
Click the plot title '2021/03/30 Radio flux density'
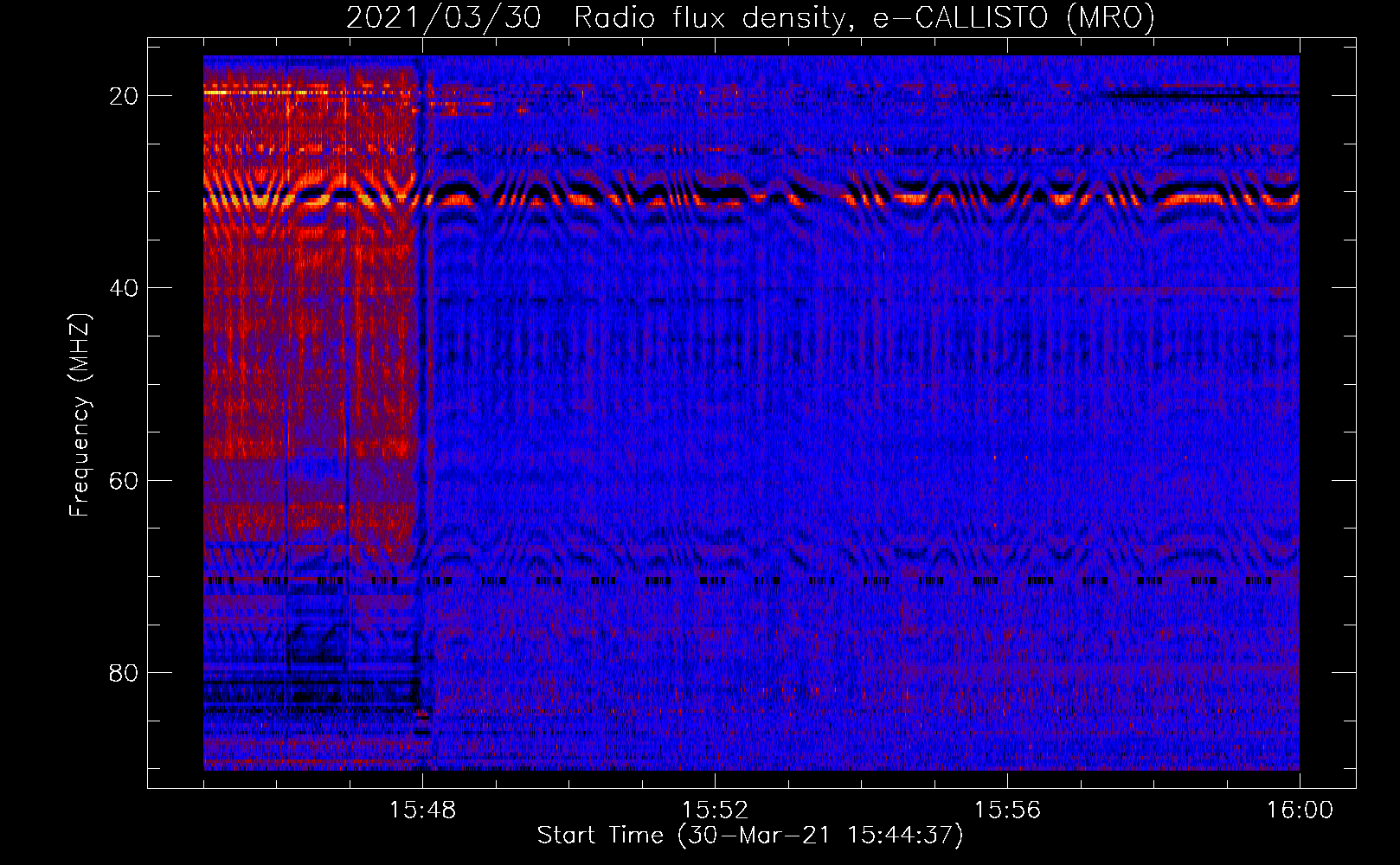[750, 17]
